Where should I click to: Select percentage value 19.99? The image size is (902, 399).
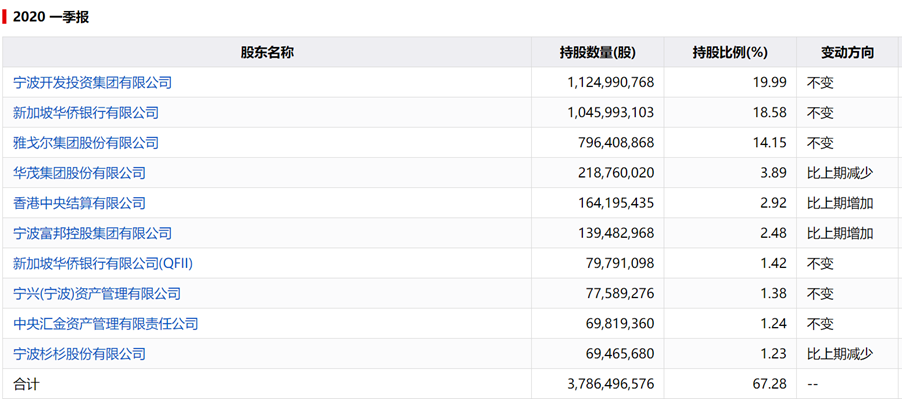pyautogui.click(x=771, y=83)
